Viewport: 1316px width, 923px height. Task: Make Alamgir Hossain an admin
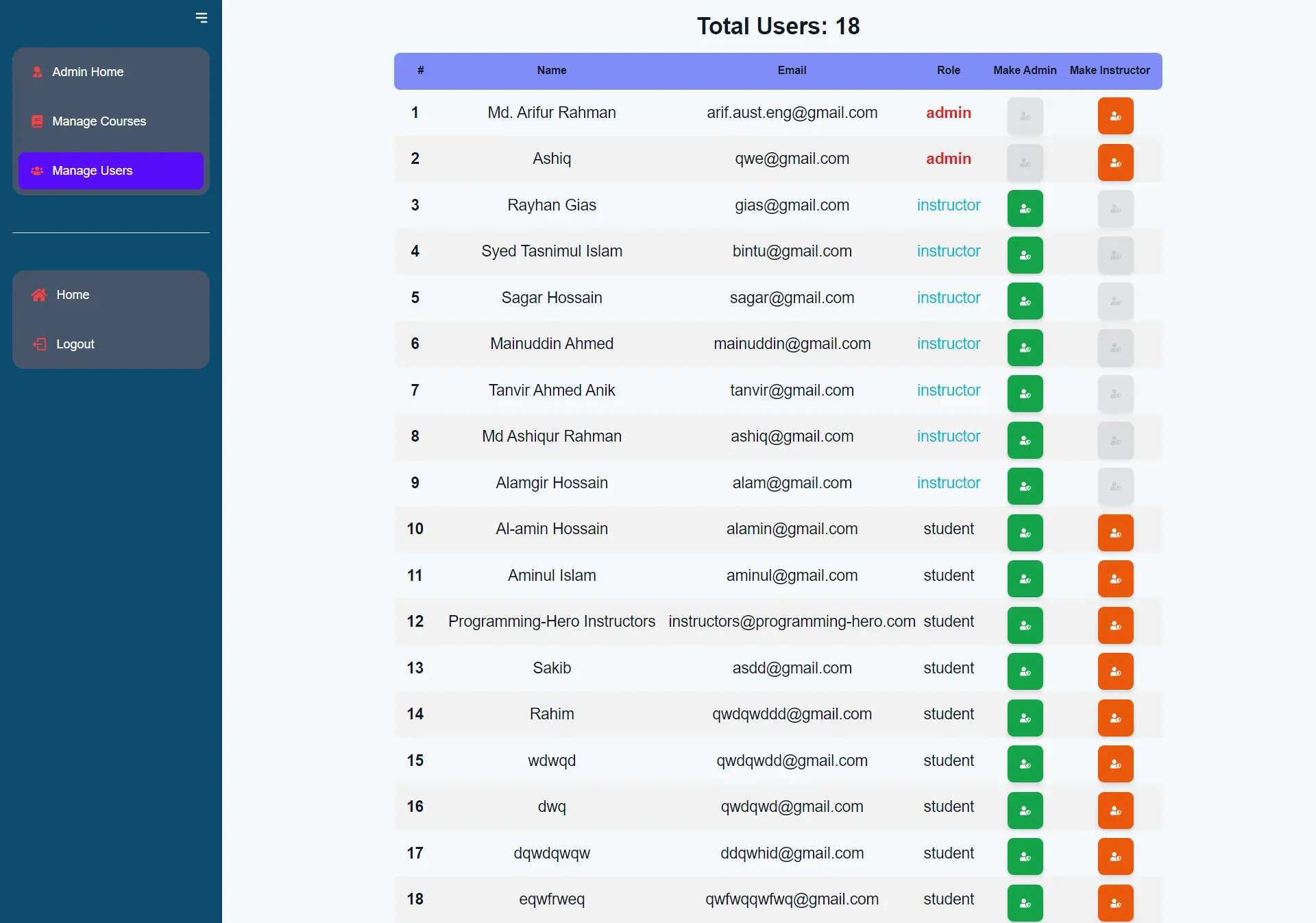coord(1025,486)
